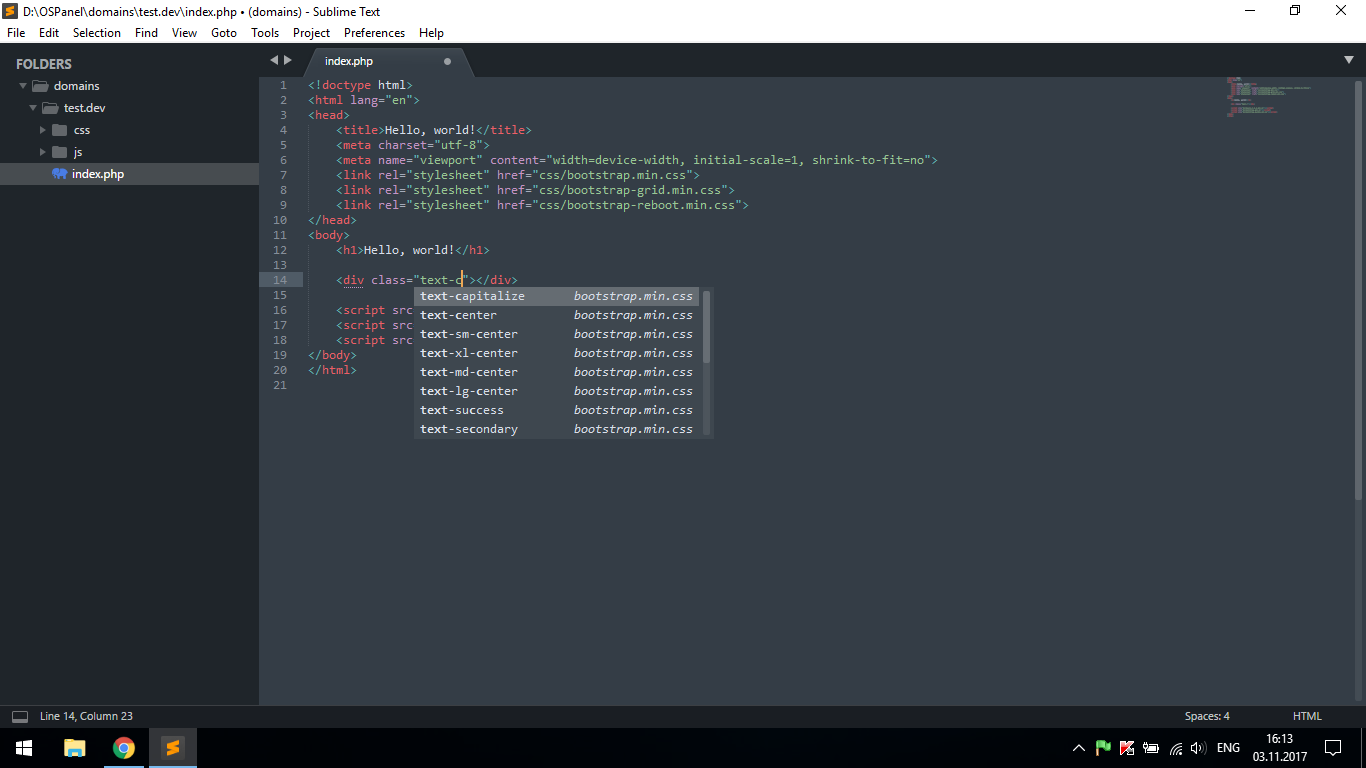1366x768 pixels.
Task: Close index.php tab via unsaved dot
Action: (x=447, y=61)
